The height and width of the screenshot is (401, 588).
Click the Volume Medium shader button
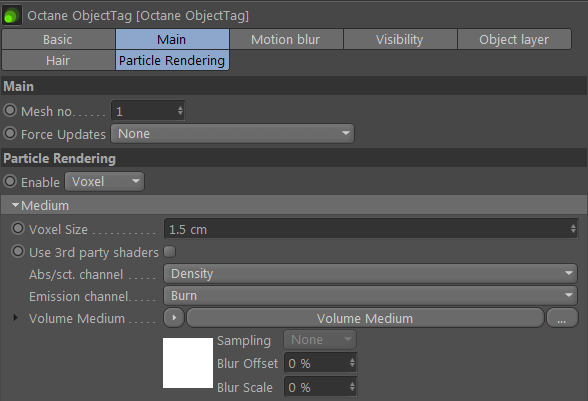(x=365, y=318)
